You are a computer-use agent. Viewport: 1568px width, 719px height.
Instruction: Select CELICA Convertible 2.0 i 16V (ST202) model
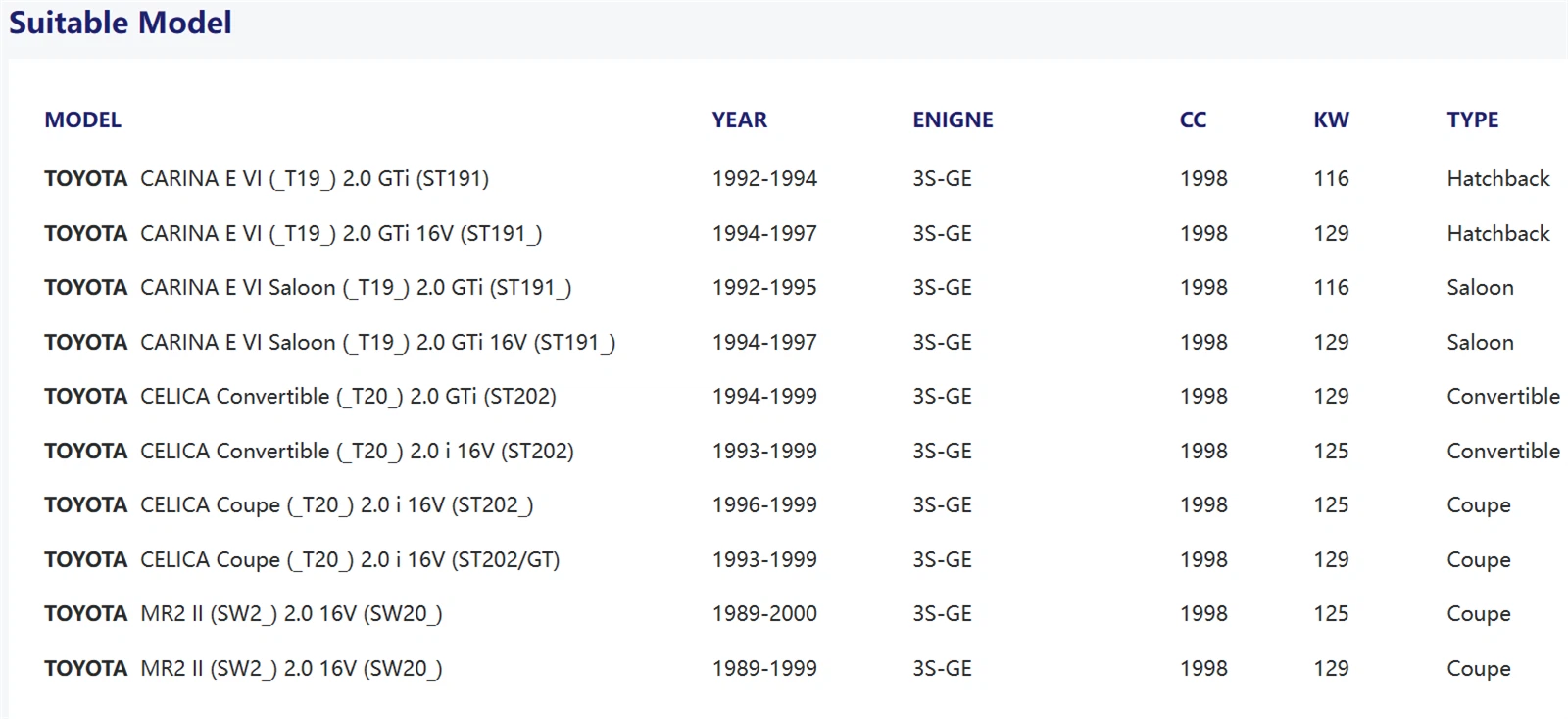click(x=309, y=452)
